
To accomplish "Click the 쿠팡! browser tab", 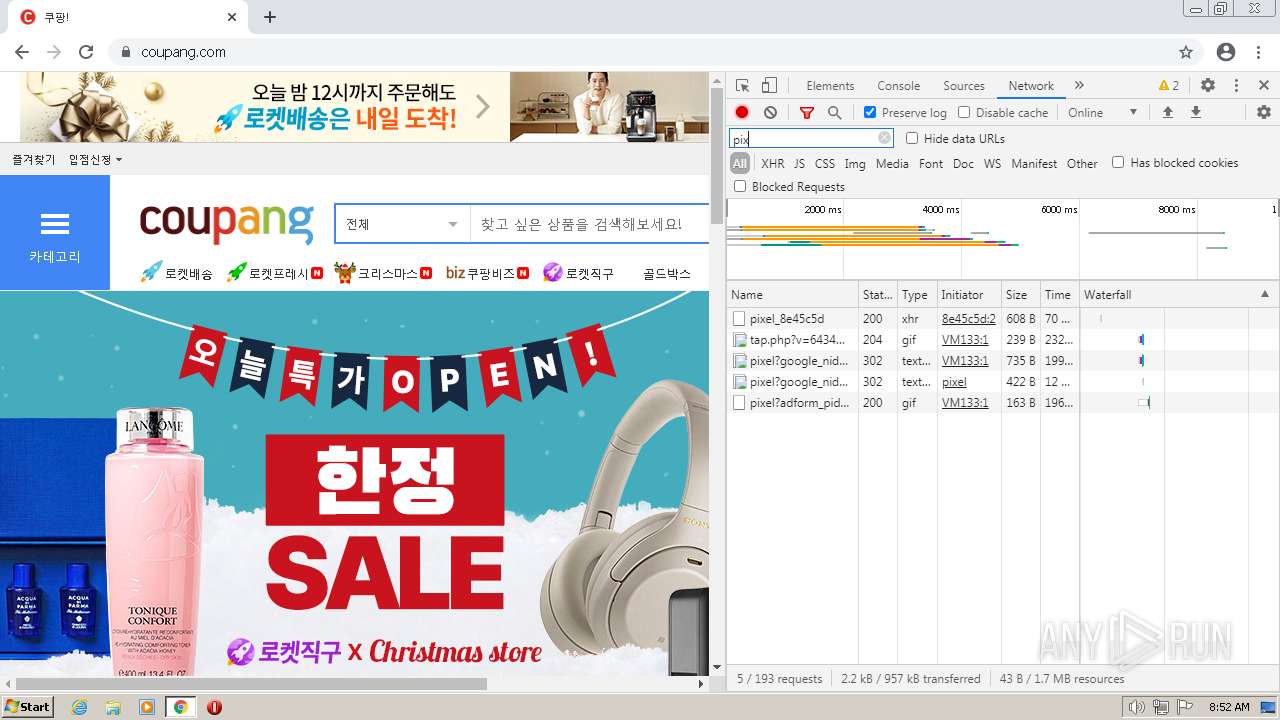I will click(x=128, y=17).
